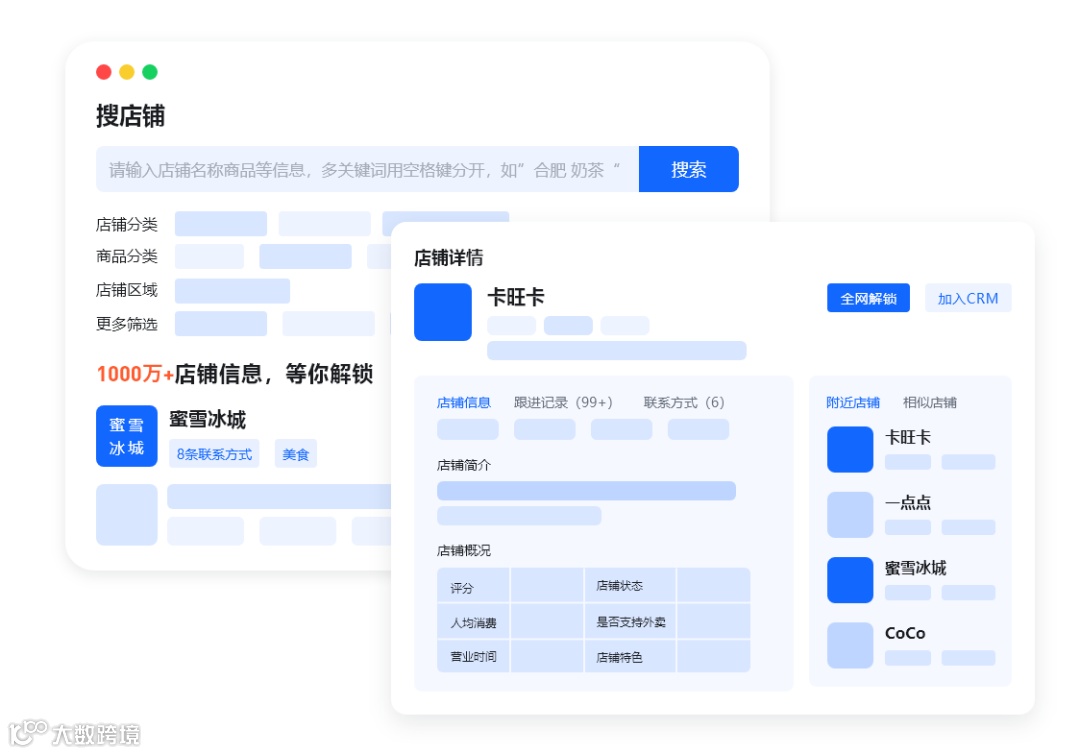The image size is (1080, 754).
Task: Click the 是否支持外卖 table cell
Action: [x=630, y=622]
